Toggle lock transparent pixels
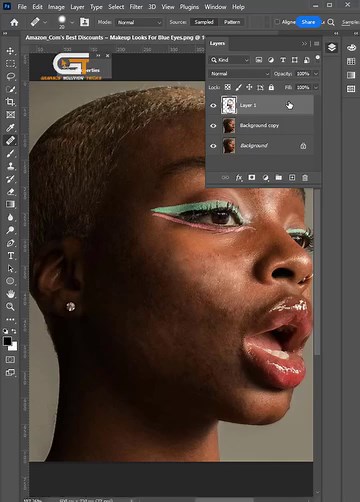This screenshot has width=360, height=502. pos(228,87)
